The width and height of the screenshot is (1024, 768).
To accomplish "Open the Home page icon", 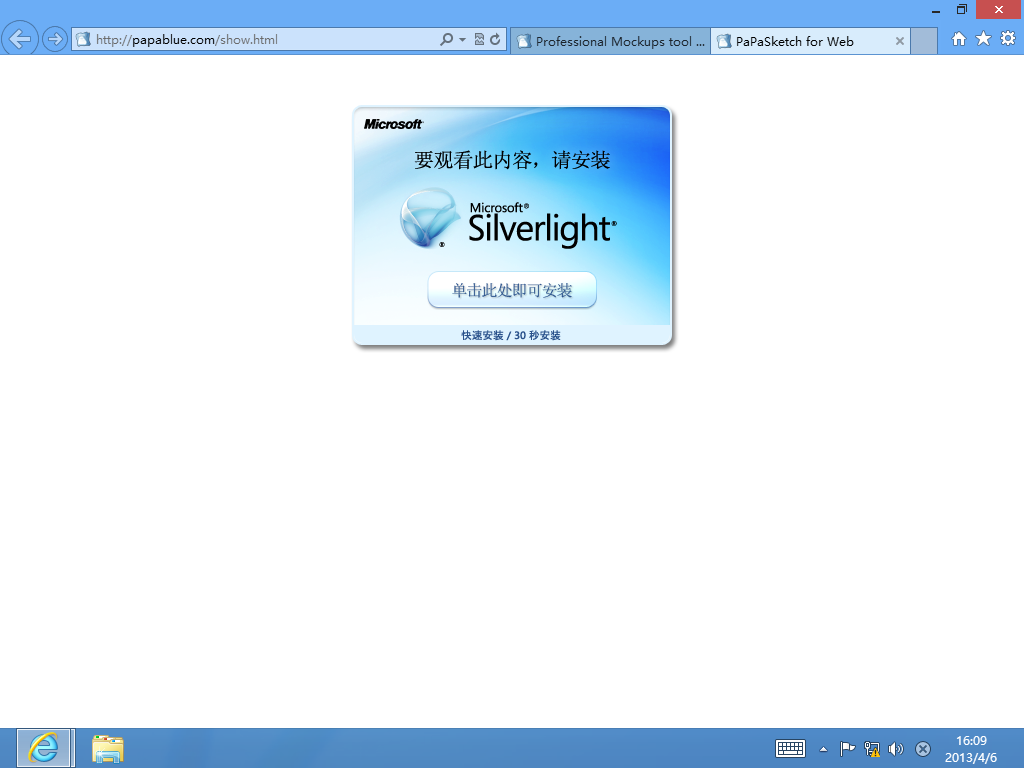I will tap(959, 39).
